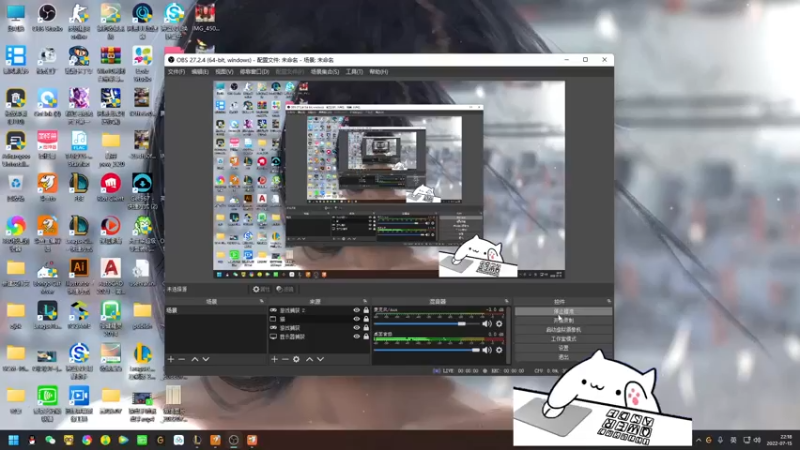Move scene down with chevron arrow
The image size is (800, 450).
tap(206, 359)
